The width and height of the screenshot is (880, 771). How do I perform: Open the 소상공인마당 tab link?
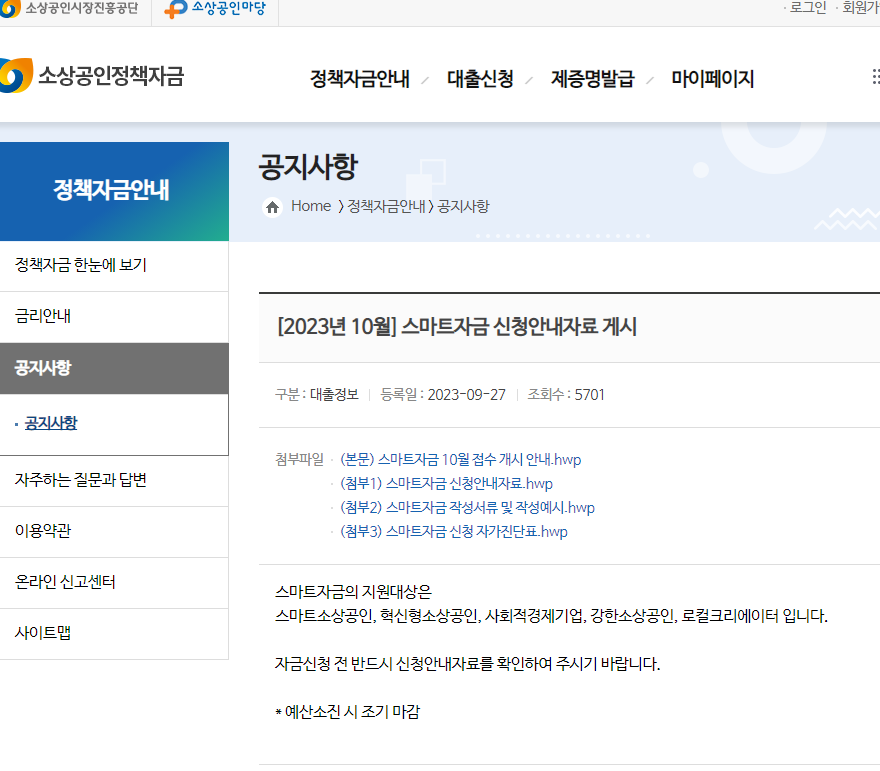coord(215,8)
